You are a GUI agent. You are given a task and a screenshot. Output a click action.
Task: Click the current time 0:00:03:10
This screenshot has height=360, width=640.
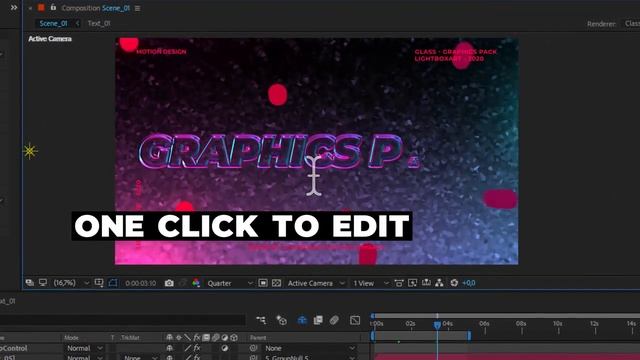coord(140,283)
